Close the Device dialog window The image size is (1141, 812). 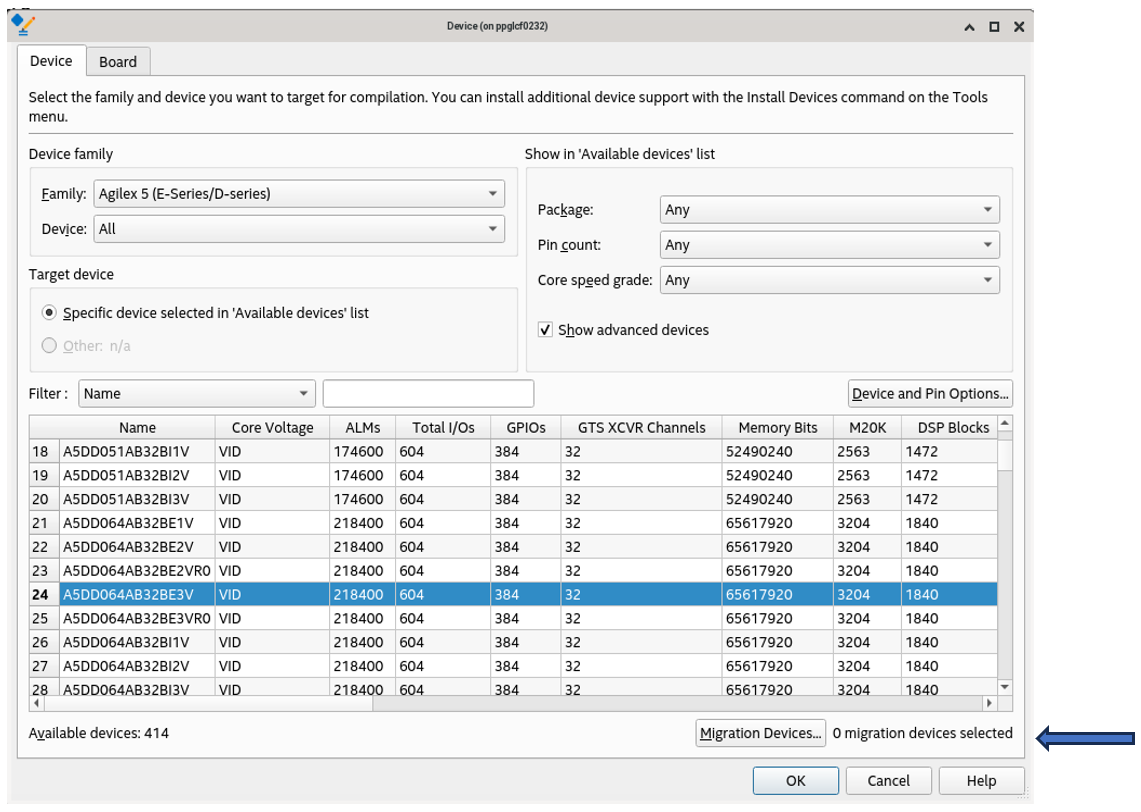[1018, 27]
